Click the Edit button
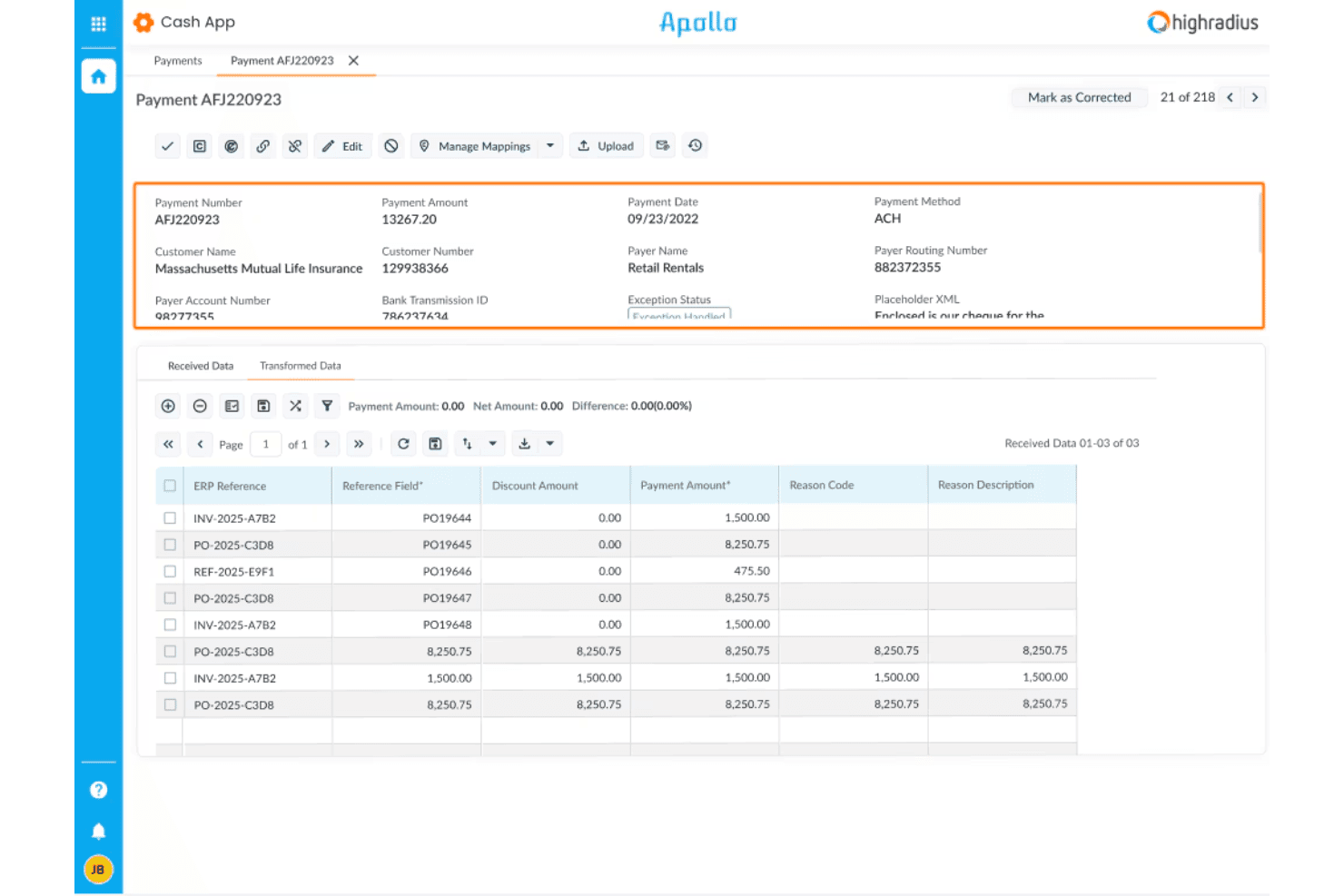This screenshot has height=896, width=1344. 342,146
